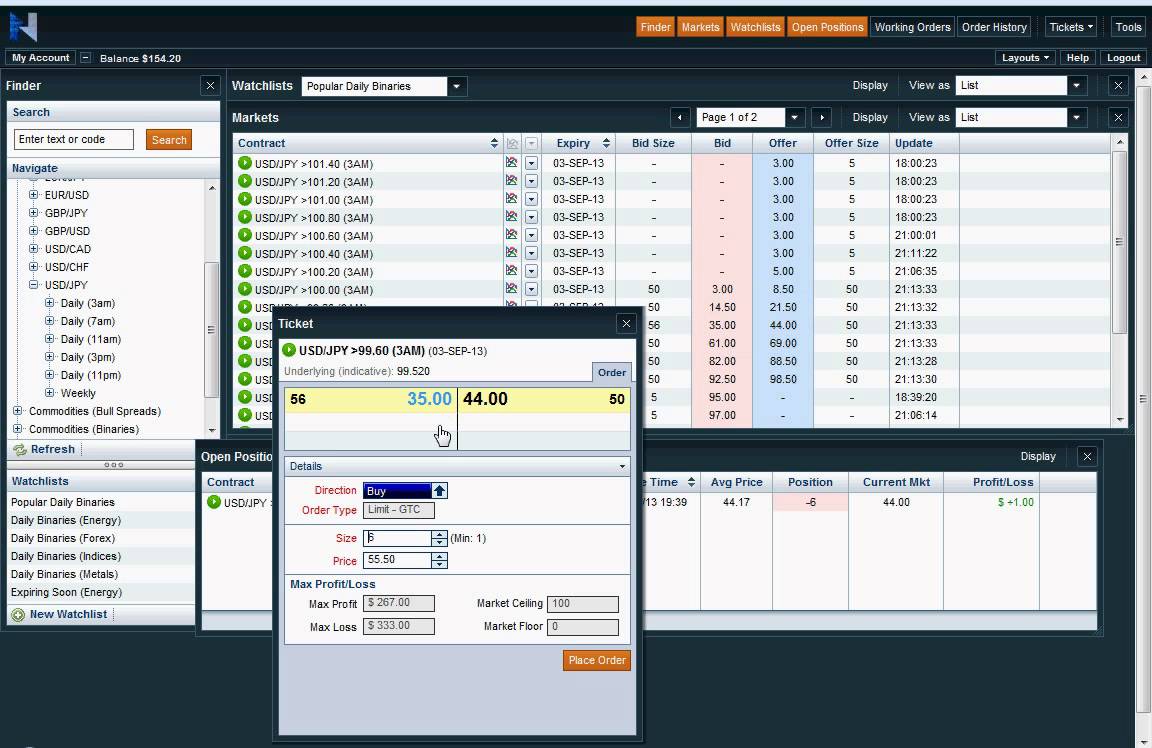Collapse account bar with minus icon
The width and height of the screenshot is (1152, 748).
point(85,57)
